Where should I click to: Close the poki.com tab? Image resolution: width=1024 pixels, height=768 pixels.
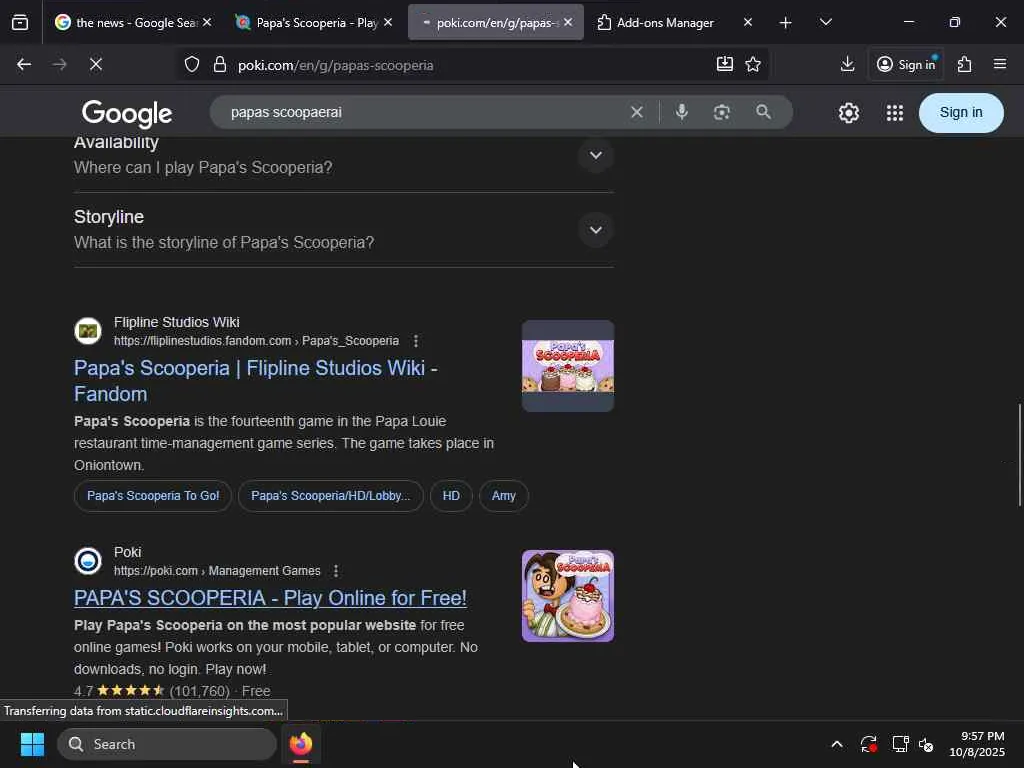pyautogui.click(x=568, y=22)
